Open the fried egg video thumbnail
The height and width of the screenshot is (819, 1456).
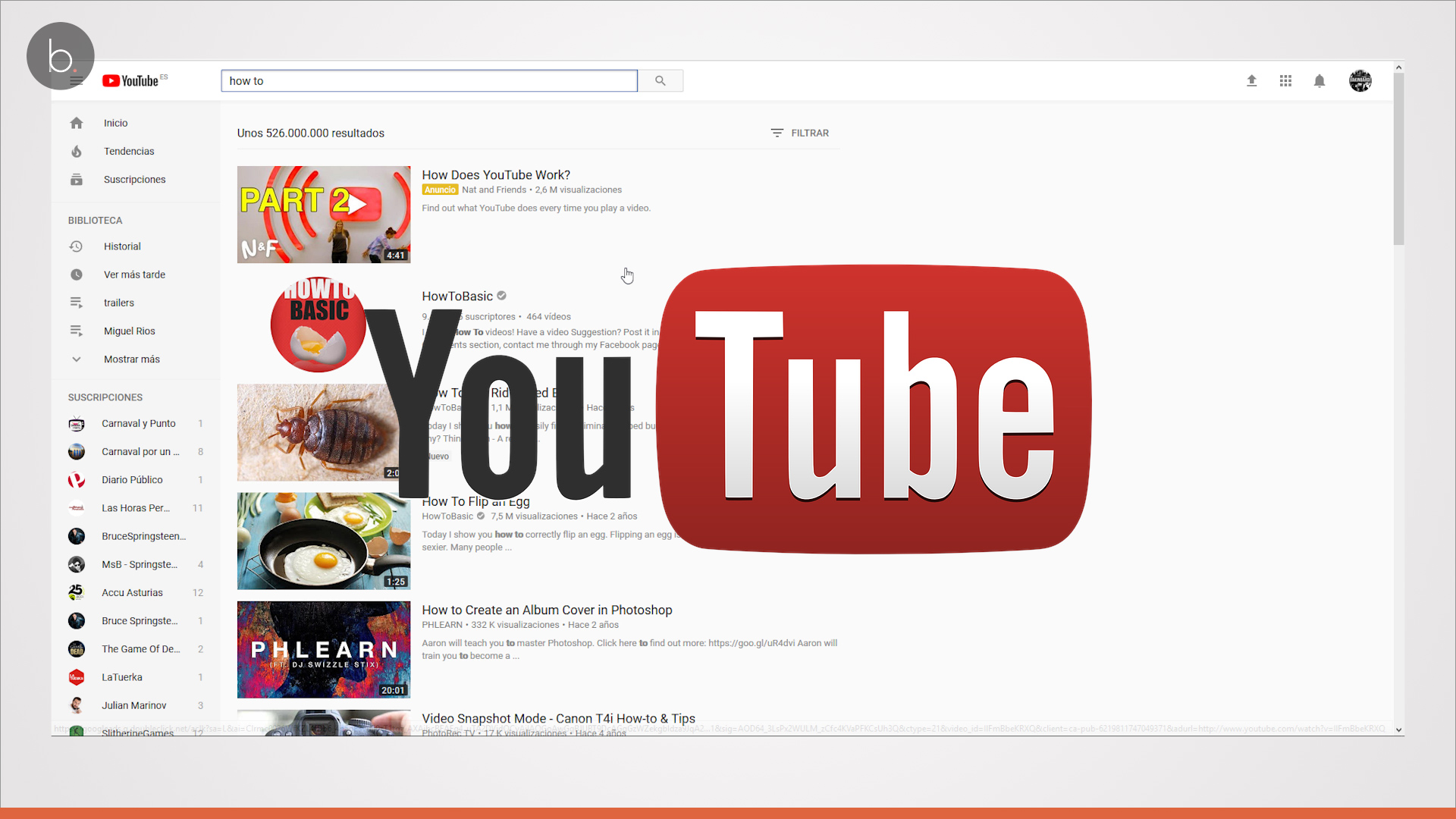click(324, 541)
